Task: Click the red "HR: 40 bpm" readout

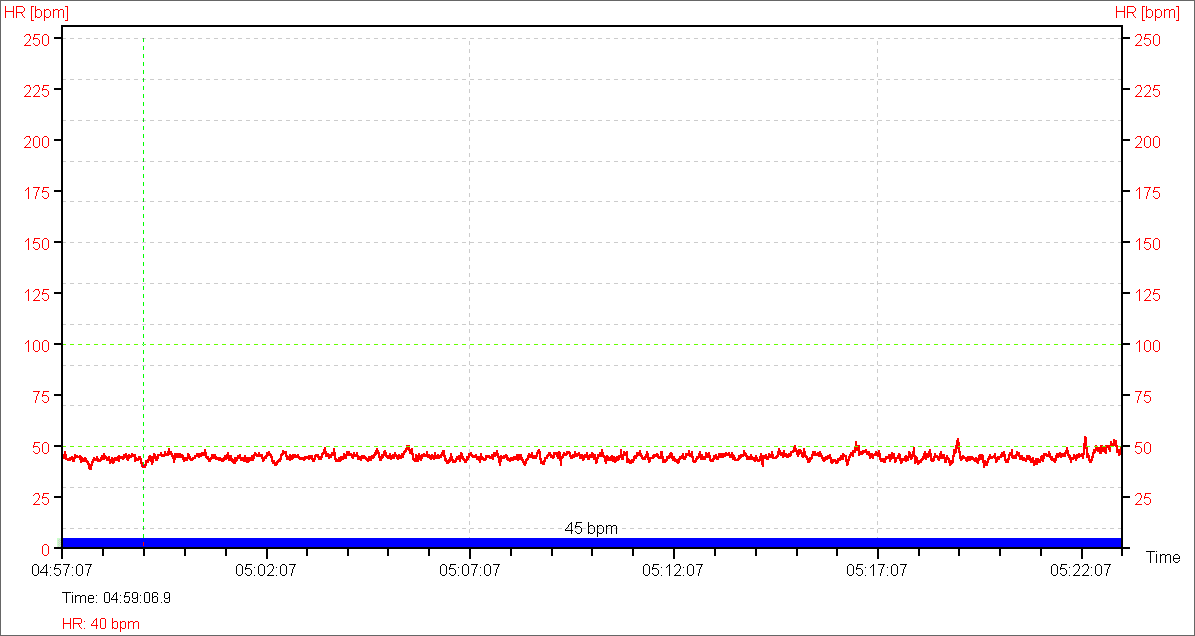Action: coord(101,624)
